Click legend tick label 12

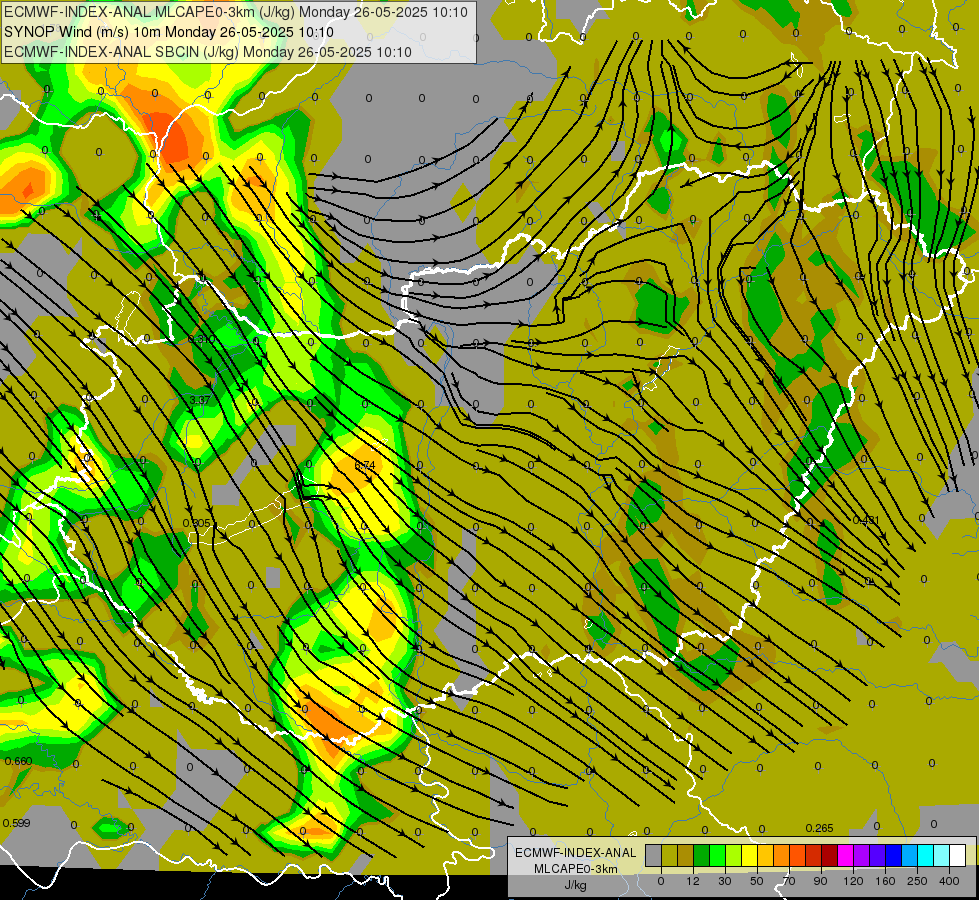pos(693,881)
